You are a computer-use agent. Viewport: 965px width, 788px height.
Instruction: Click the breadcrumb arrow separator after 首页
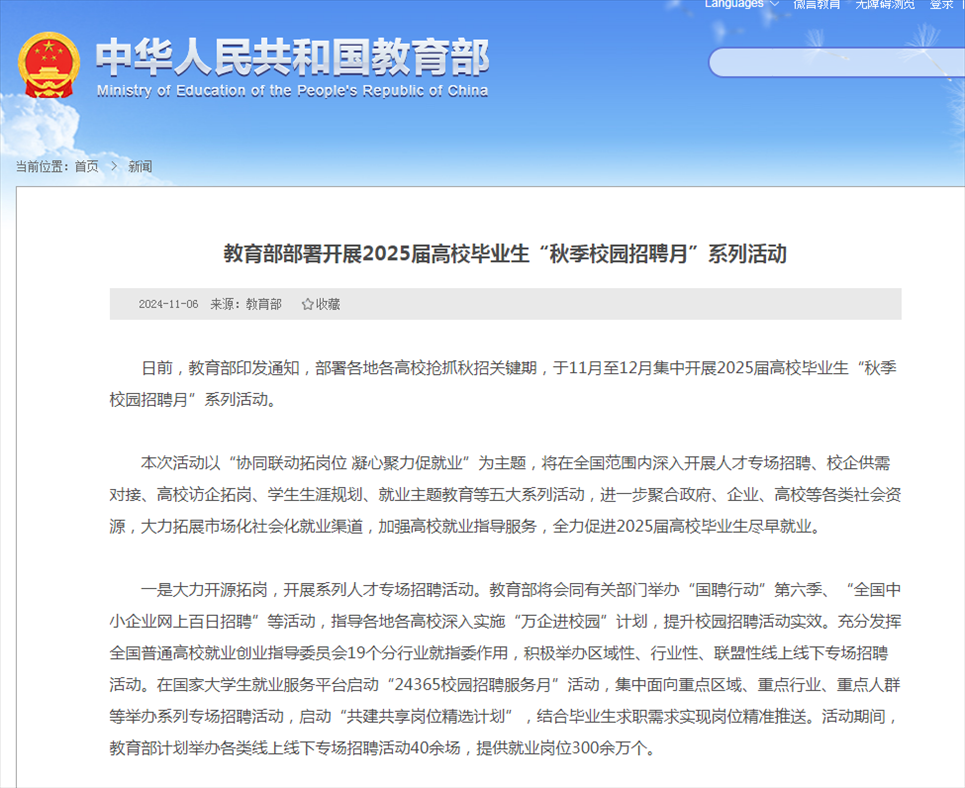pos(114,167)
